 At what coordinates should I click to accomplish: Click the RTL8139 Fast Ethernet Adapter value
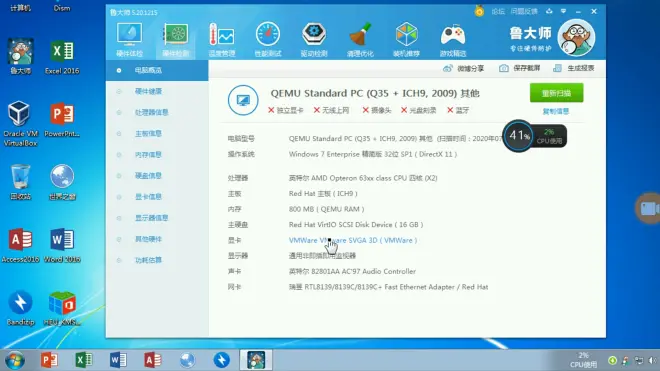point(388,287)
